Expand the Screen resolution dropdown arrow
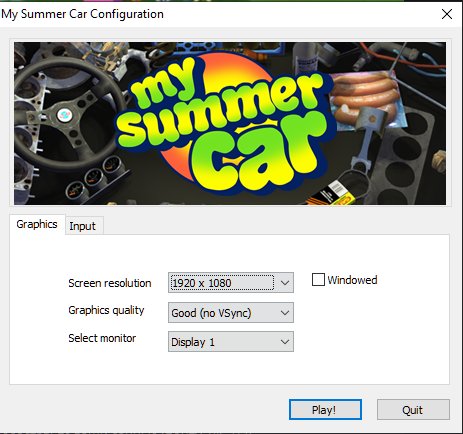The image size is (463, 434). pyautogui.click(x=285, y=283)
